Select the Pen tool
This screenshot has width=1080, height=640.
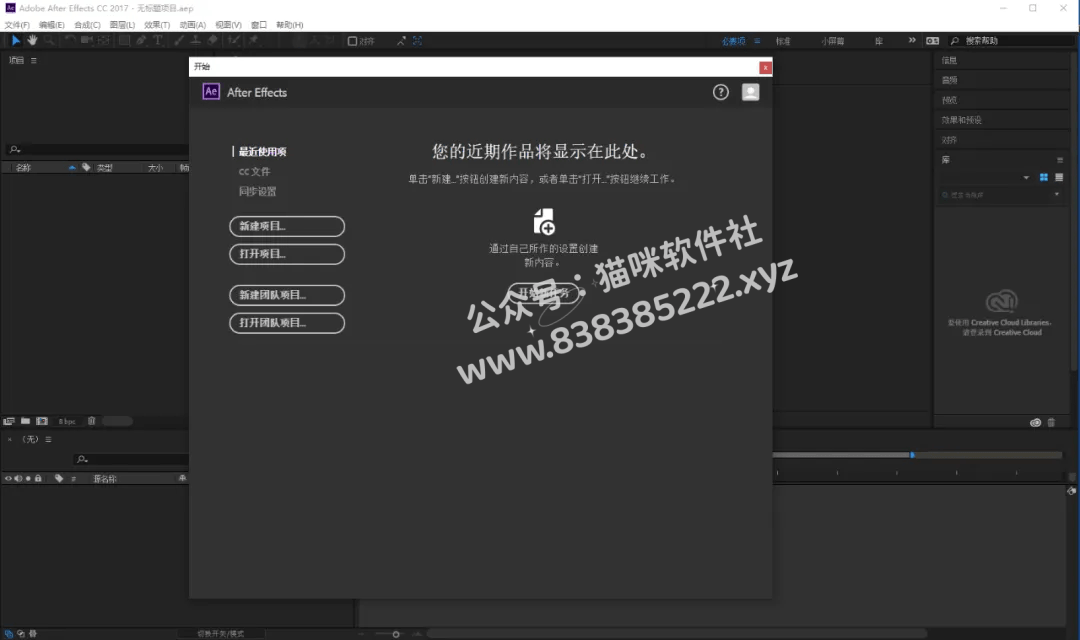(141, 41)
